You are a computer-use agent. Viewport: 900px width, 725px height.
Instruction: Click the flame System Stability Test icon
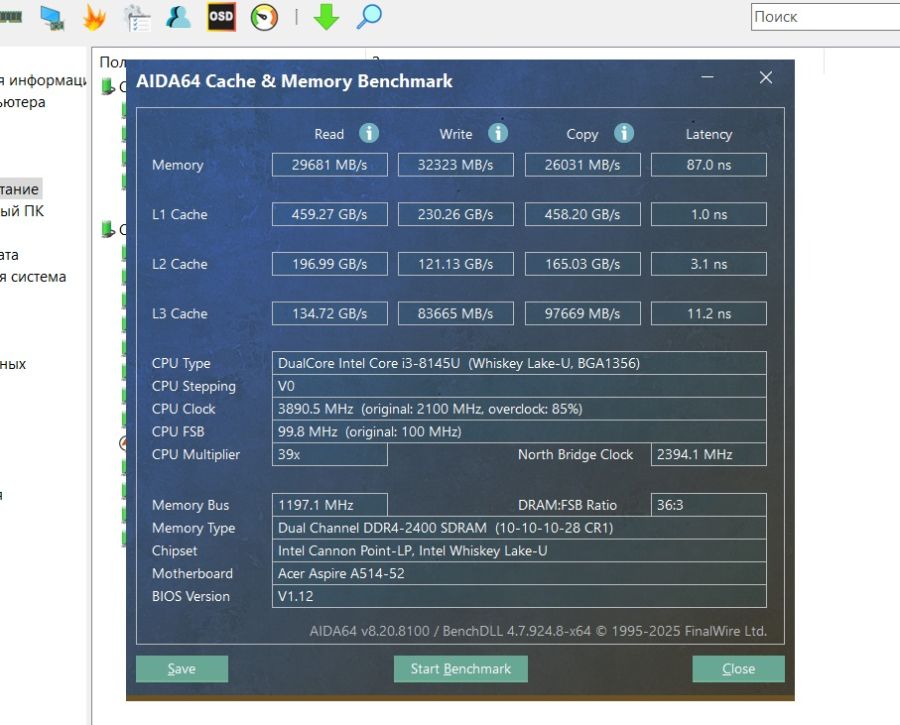[94, 17]
